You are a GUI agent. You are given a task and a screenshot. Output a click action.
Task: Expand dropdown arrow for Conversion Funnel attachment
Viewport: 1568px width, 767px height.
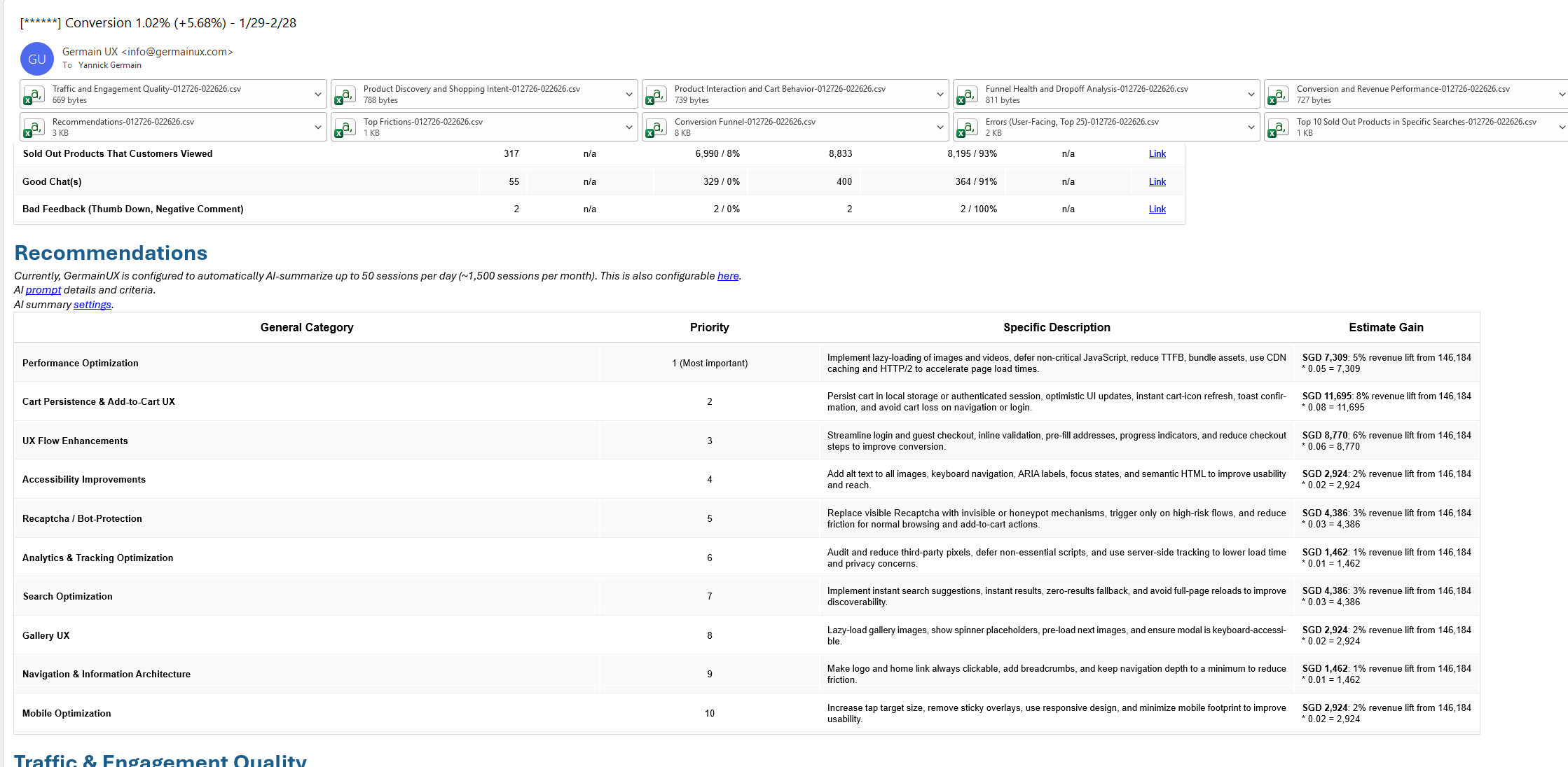click(940, 127)
